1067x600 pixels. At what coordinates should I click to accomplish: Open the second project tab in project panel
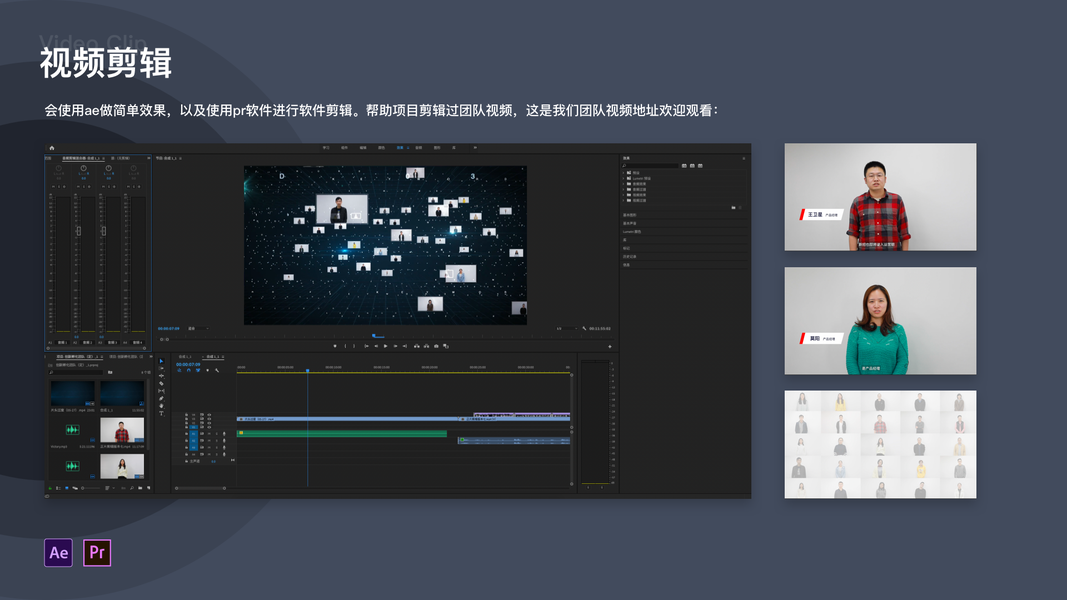point(126,356)
